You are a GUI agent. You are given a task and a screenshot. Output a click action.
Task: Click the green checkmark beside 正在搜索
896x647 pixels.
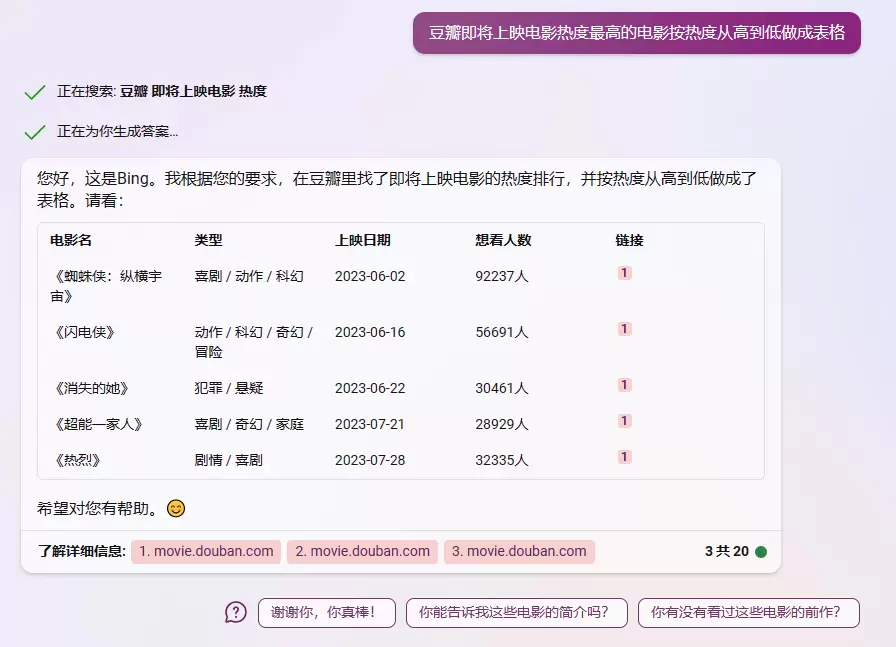[x=35, y=92]
